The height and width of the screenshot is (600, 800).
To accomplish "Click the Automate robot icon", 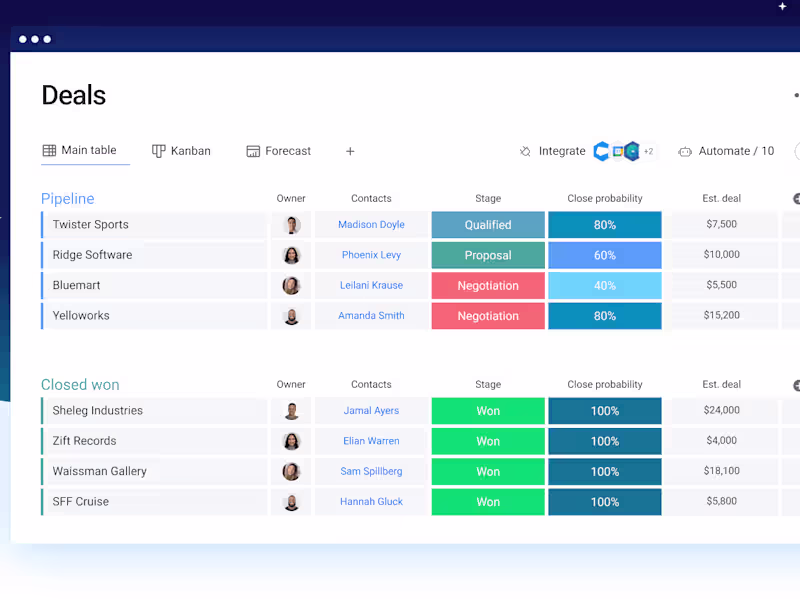I will [685, 152].
